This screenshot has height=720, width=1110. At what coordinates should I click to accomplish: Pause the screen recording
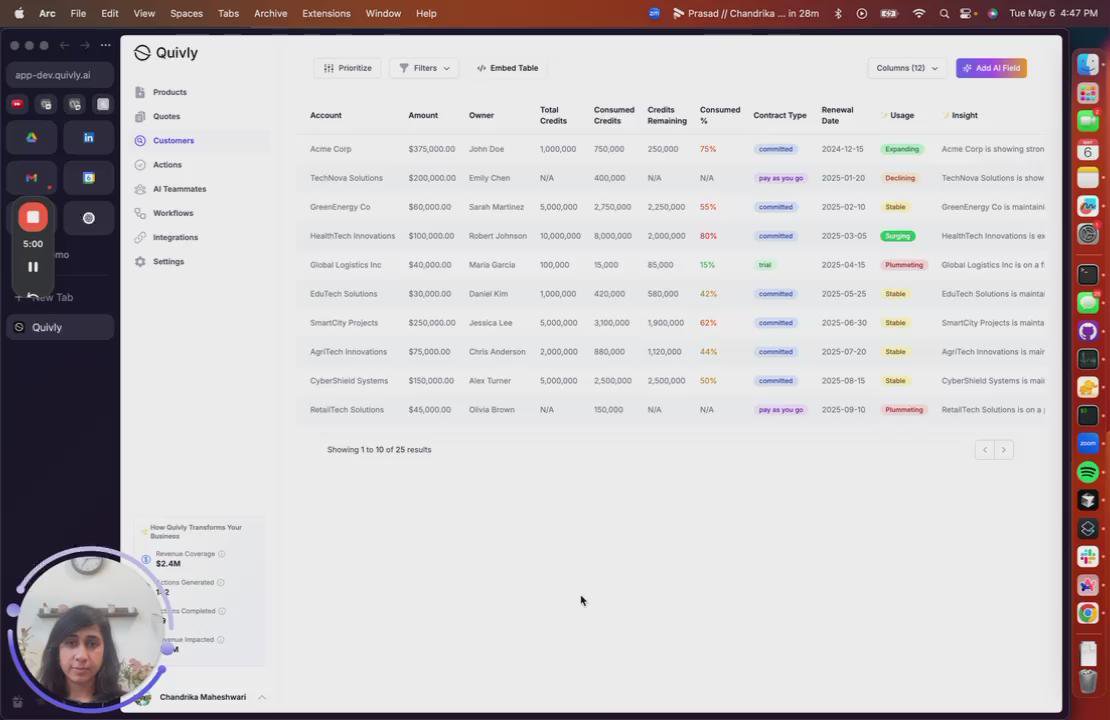click(33, 267)
